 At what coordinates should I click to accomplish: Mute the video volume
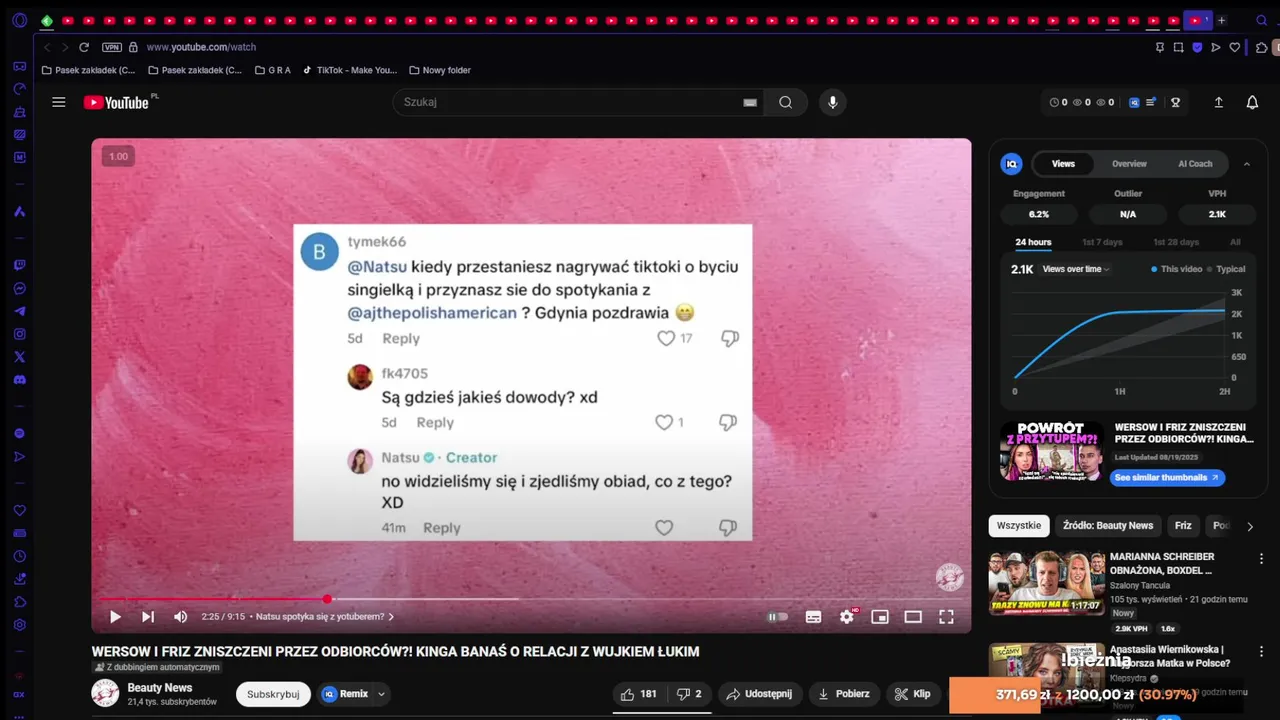[x=180, y=617]
